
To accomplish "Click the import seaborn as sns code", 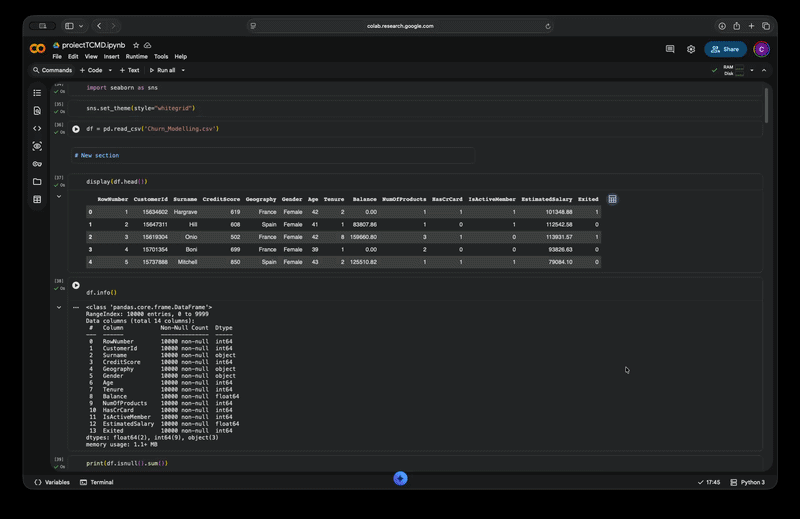I will [x=122, y=88].
